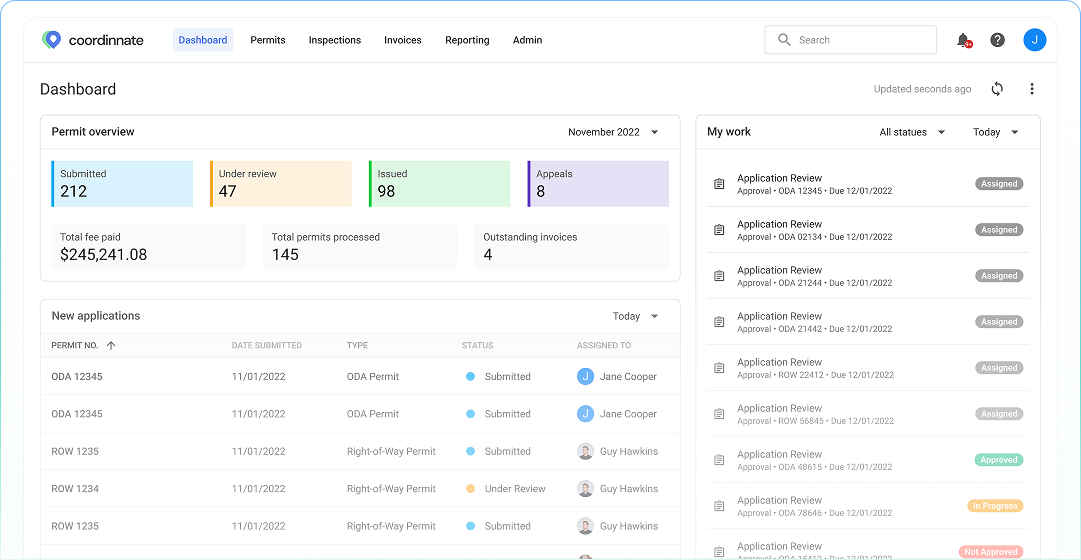Open the Reporting menu
The width and height of the screenshot is (1081, 560).
[x=467, y=40]
